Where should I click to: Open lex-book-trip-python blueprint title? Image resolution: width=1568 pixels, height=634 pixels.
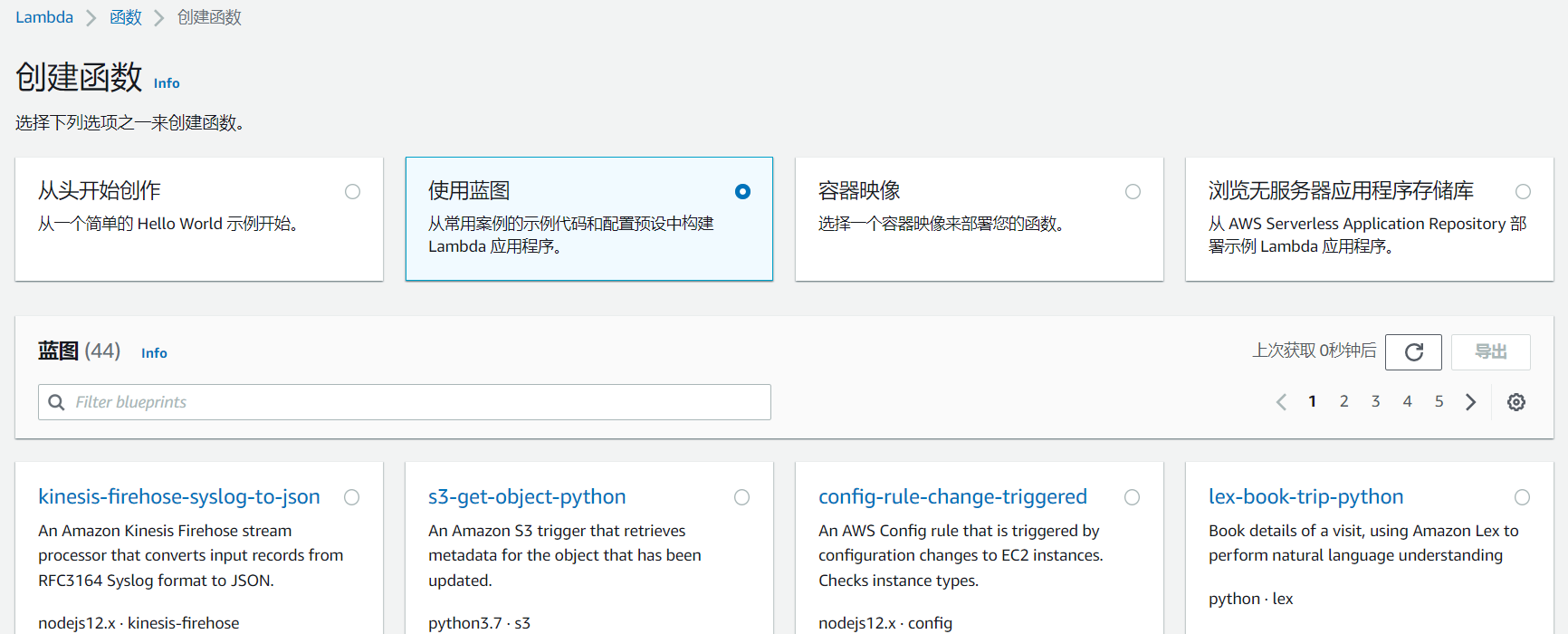1305,496
